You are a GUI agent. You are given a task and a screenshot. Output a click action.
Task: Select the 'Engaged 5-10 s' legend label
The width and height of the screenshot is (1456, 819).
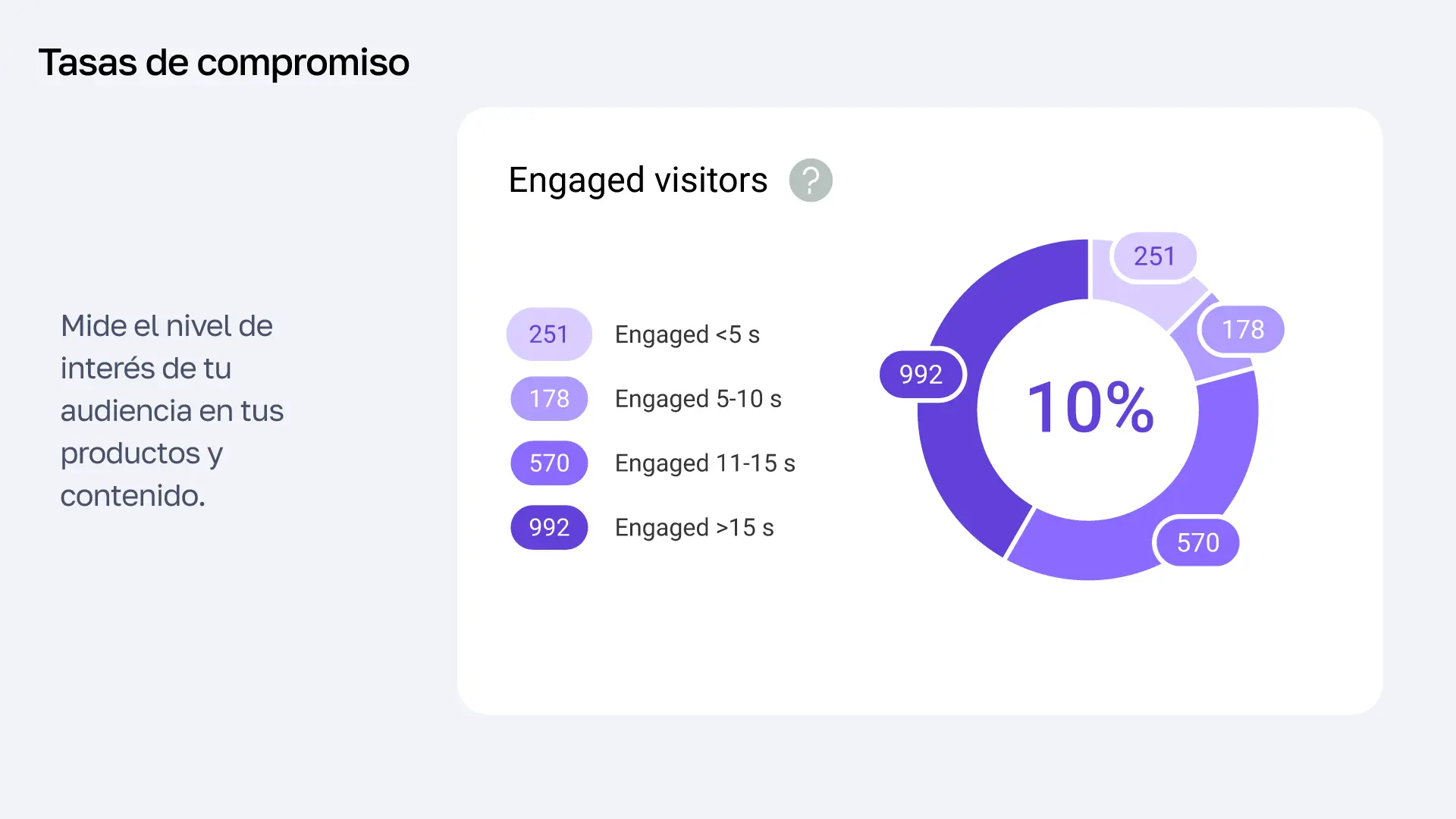click(698, 399)
